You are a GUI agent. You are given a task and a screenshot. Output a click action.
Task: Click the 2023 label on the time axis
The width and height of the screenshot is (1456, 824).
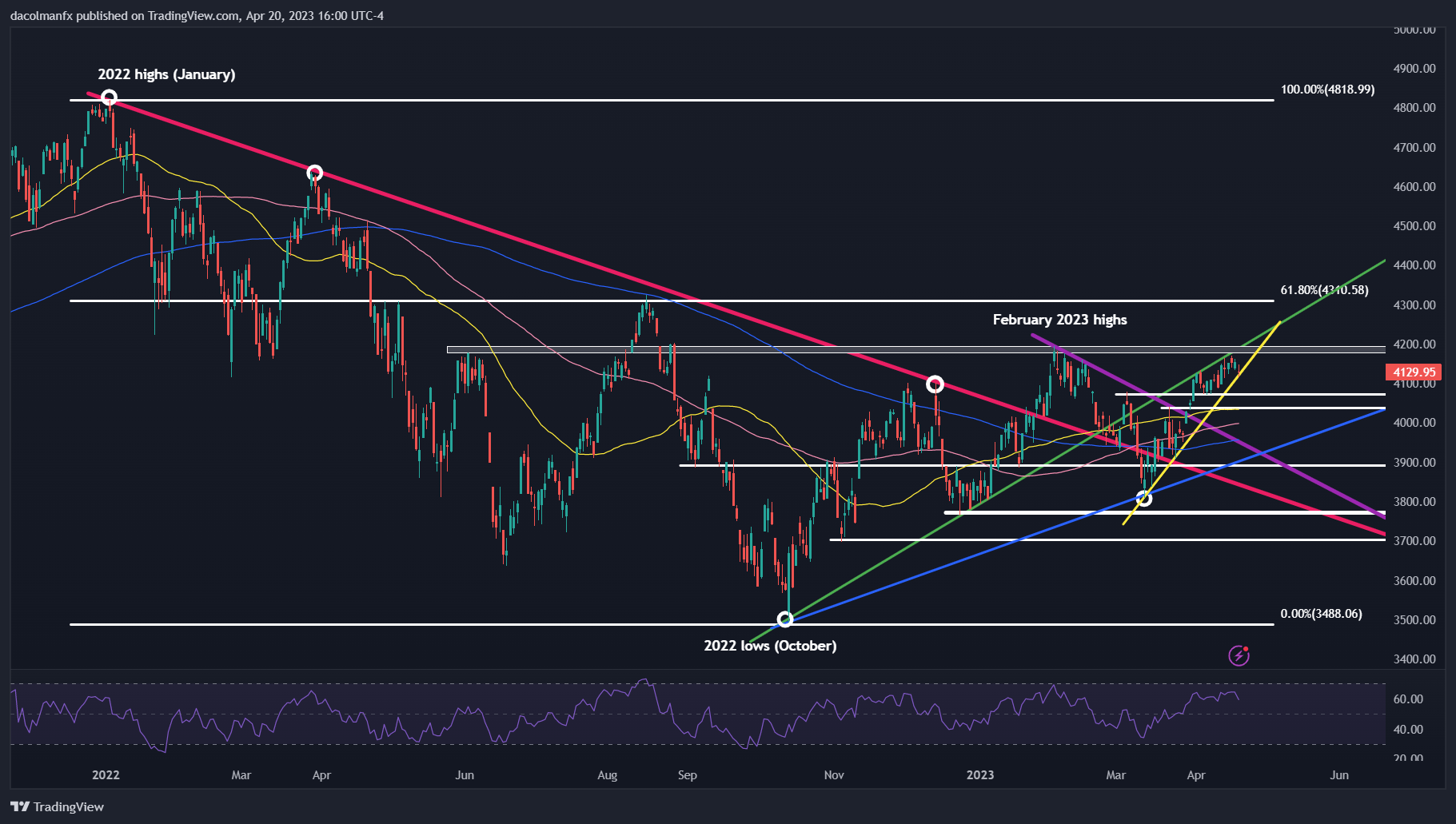pyautogui.click(x=979, y=774)
